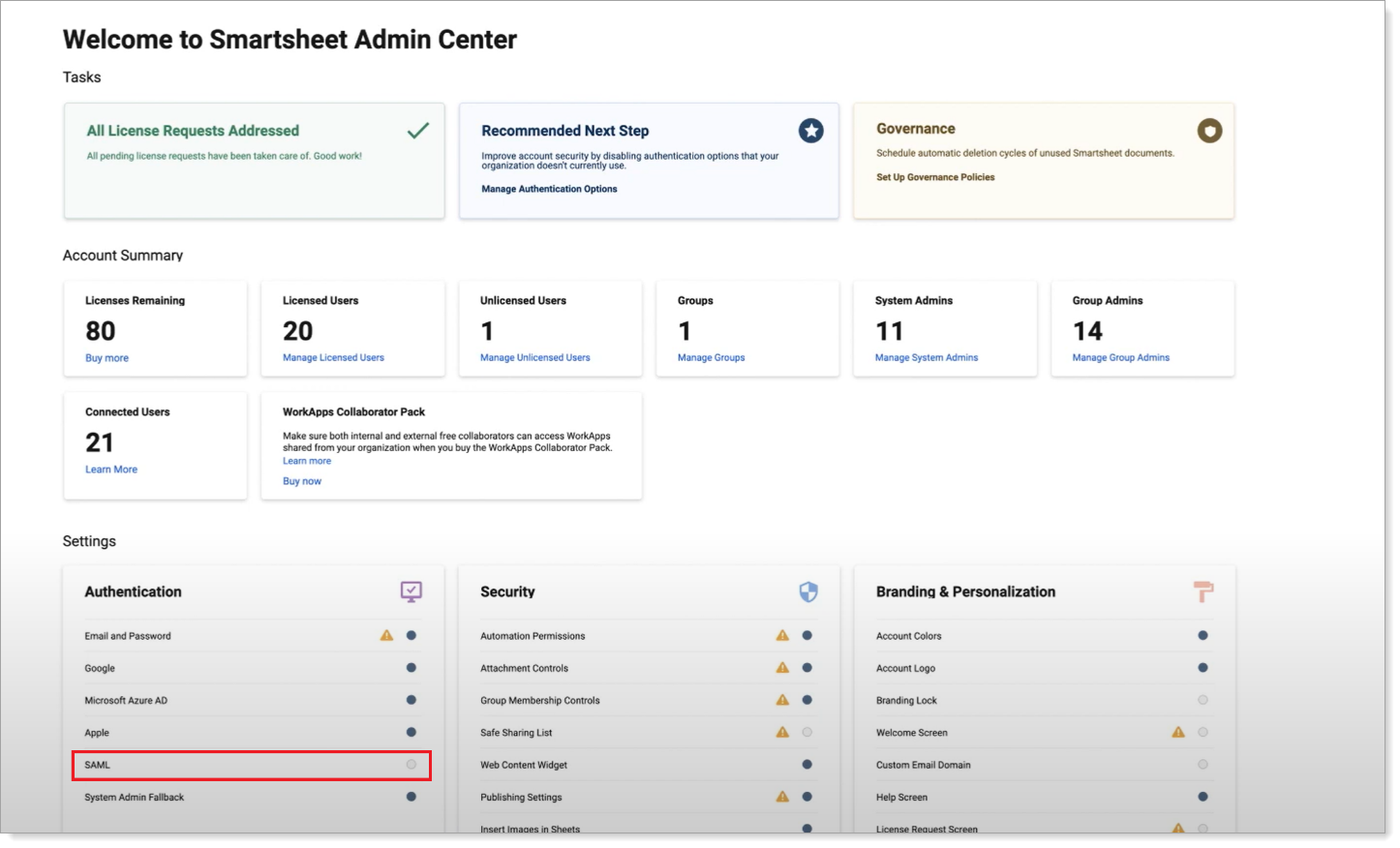This screenshot has width=1400, height=848.
Task: Toggle the System Admin Fallback status dot
Action: point(411,797)
